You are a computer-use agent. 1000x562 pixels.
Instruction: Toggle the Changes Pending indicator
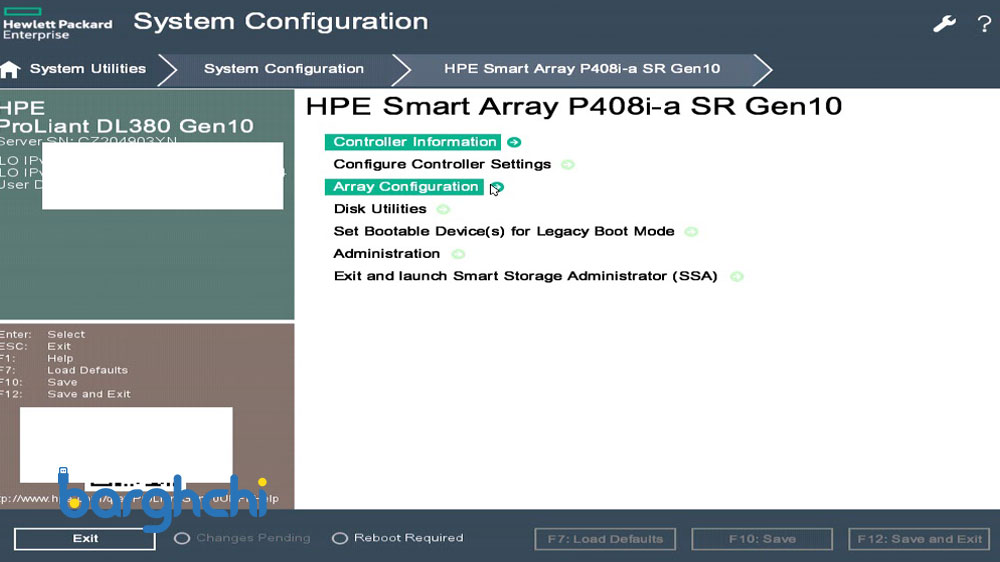[182, 538]
